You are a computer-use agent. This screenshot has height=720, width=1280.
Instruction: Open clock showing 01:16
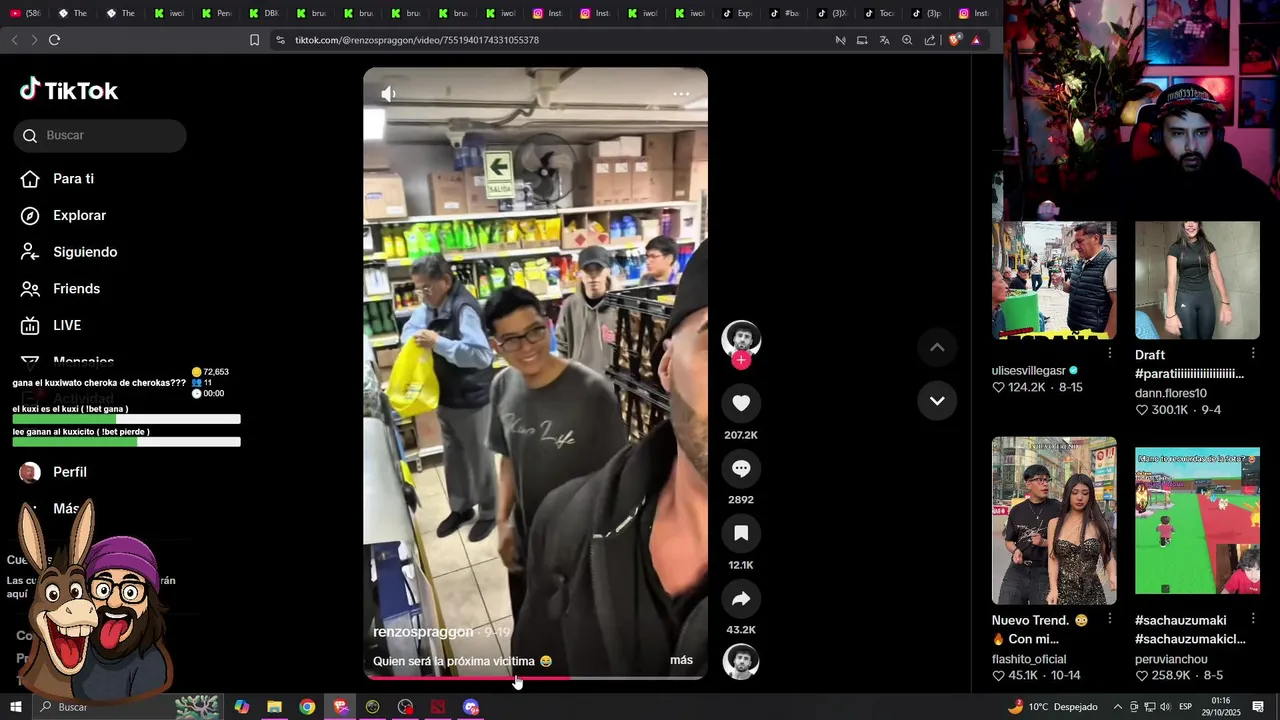(x=1221, y=707)
